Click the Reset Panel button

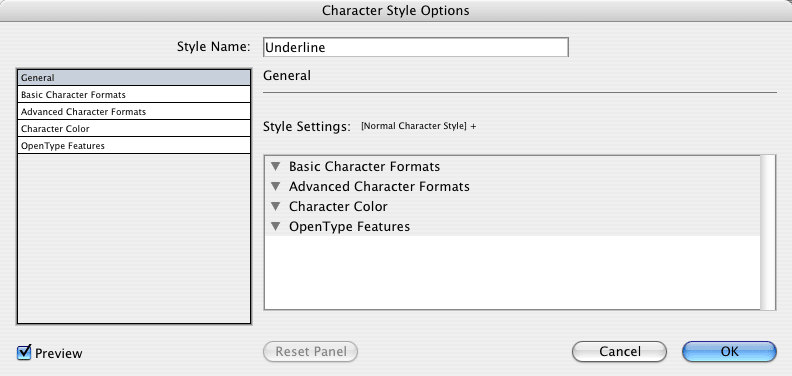[x=311, y=352]
